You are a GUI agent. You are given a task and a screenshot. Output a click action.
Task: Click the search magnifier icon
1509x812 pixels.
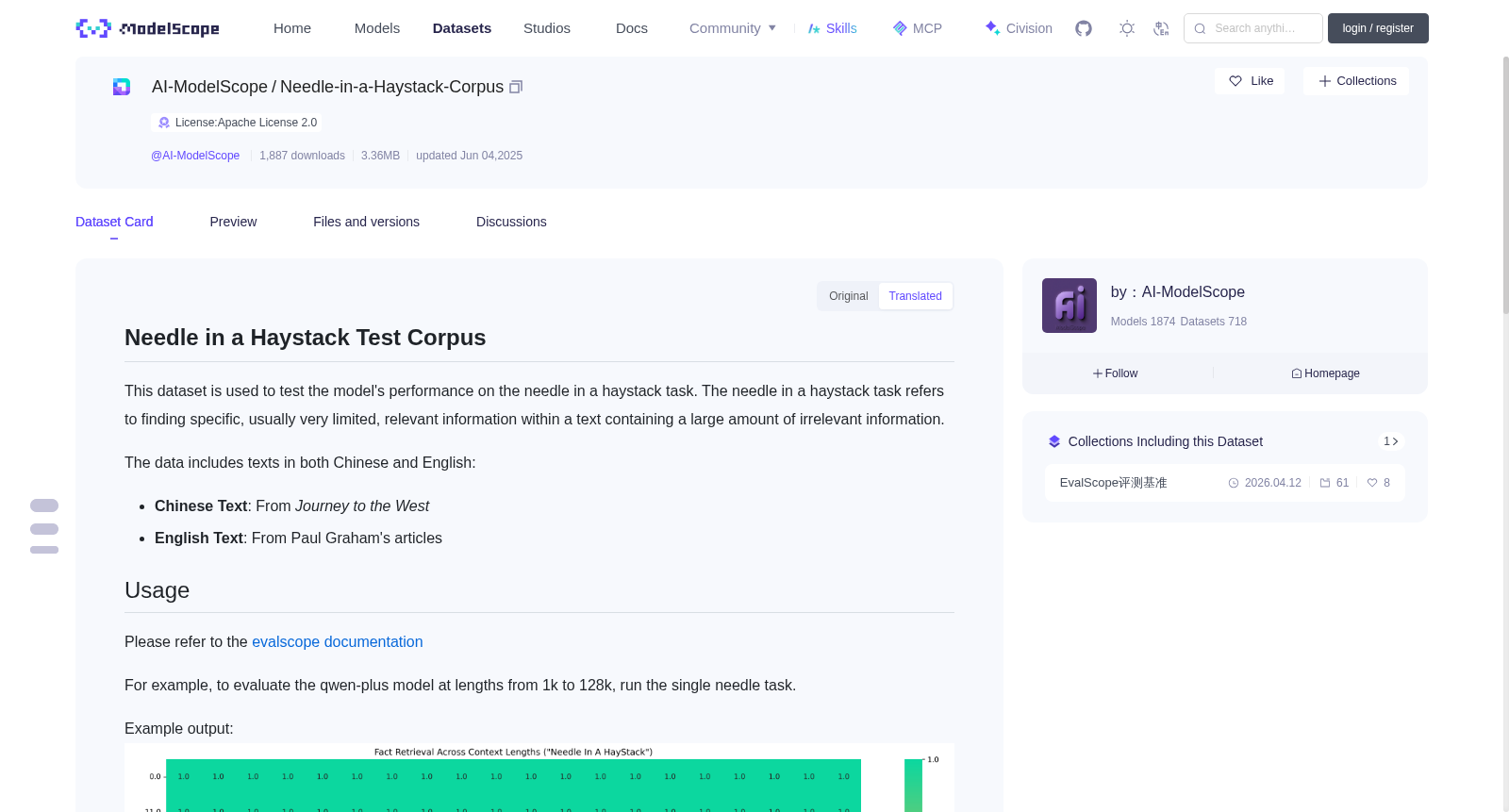point(1200,28)
